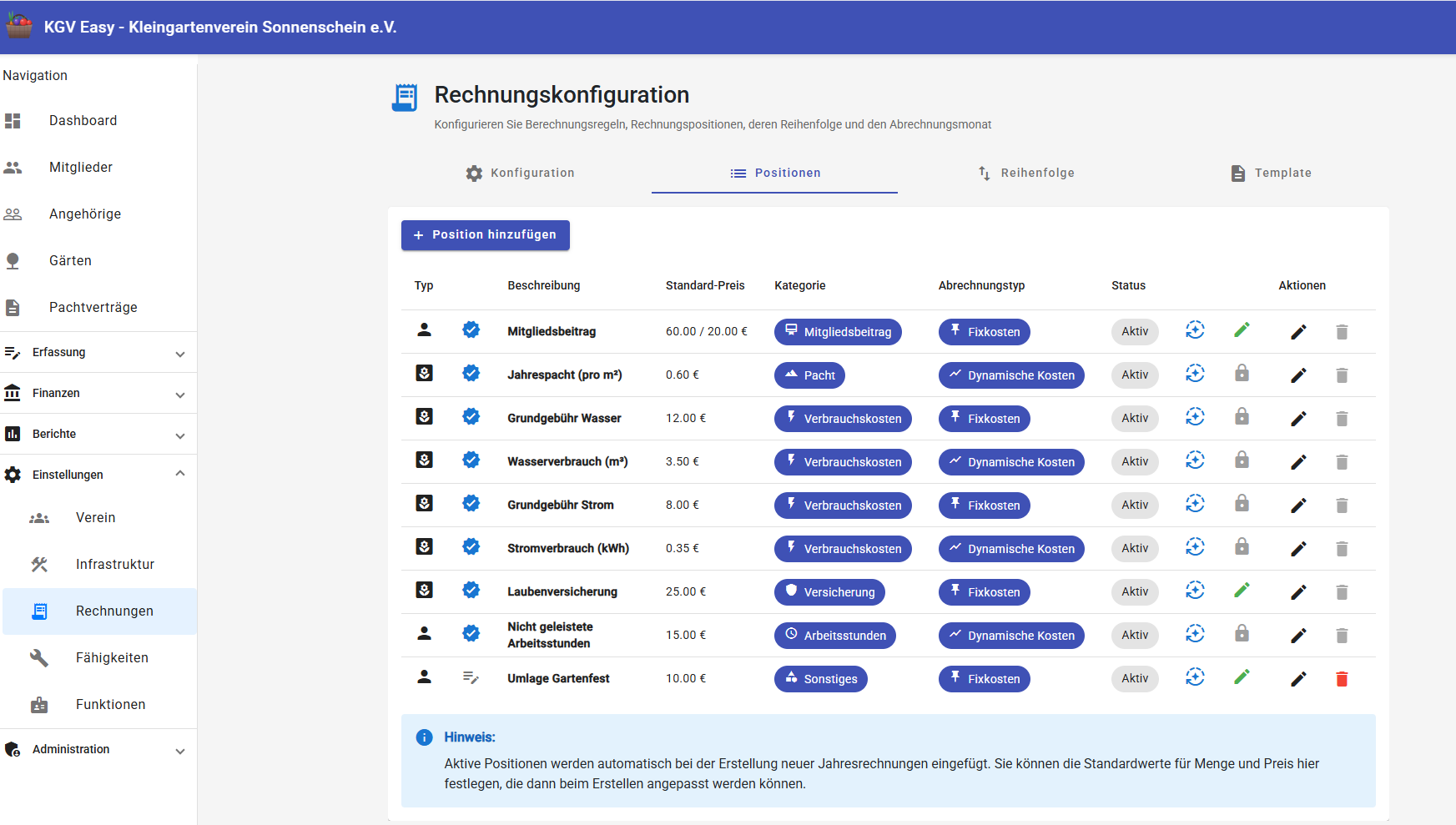
Task: Click the Sonstiges category chip
Action: [x=821, y=679]
